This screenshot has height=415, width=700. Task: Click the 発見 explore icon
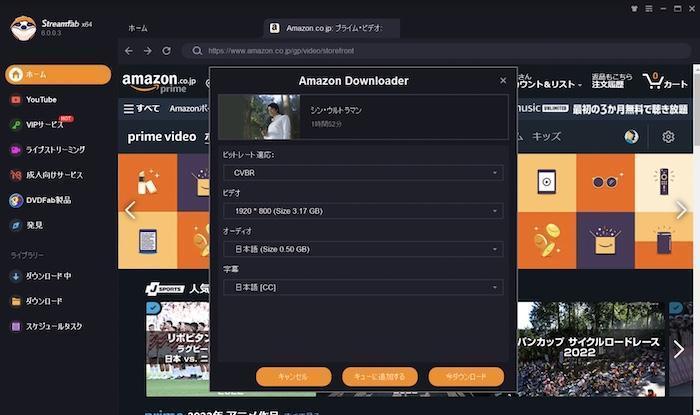(x=16, y=225)
